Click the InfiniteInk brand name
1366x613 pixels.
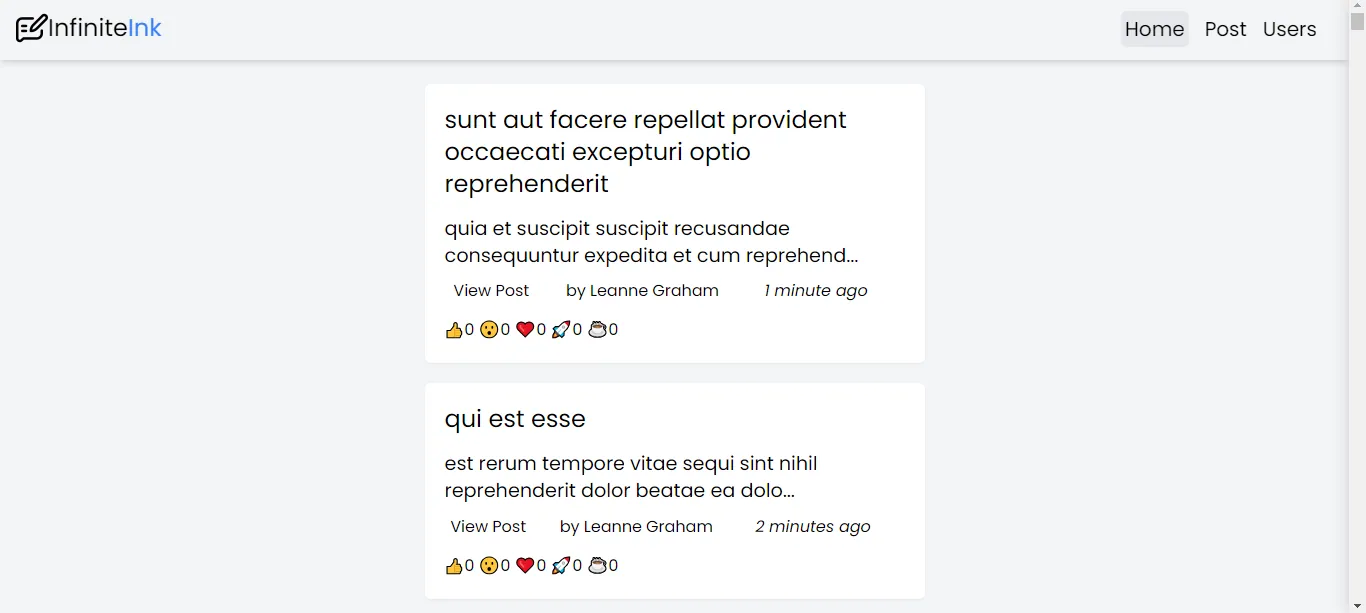(105, 28)
